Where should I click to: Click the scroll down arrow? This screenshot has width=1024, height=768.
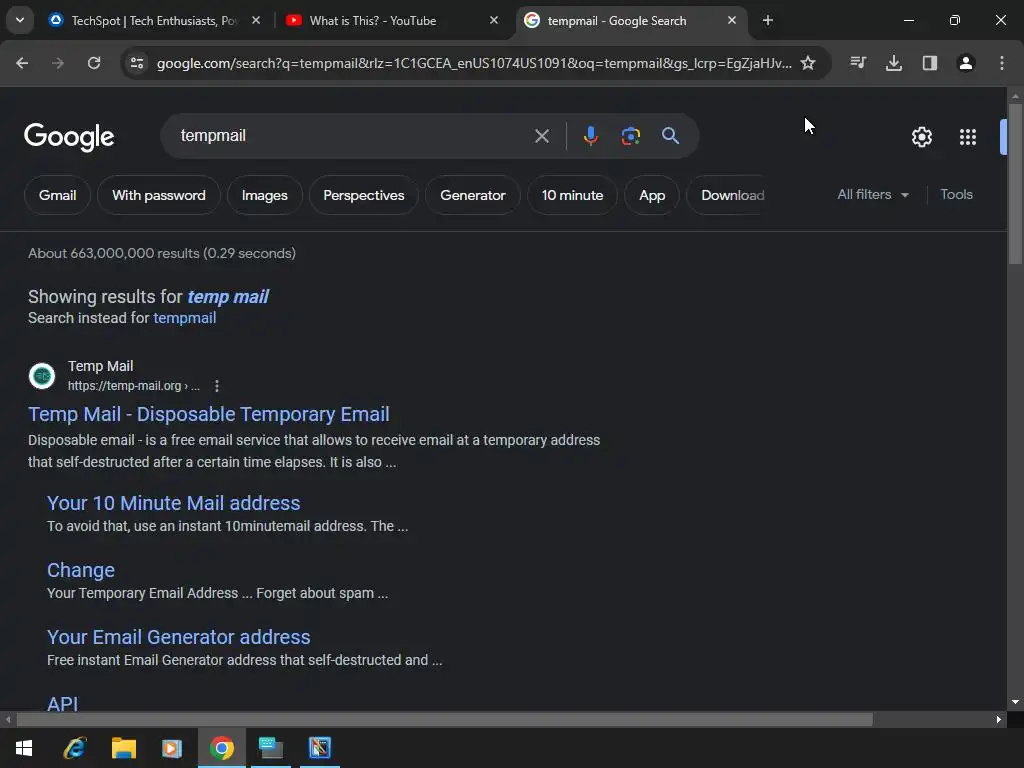(1015, 702)
